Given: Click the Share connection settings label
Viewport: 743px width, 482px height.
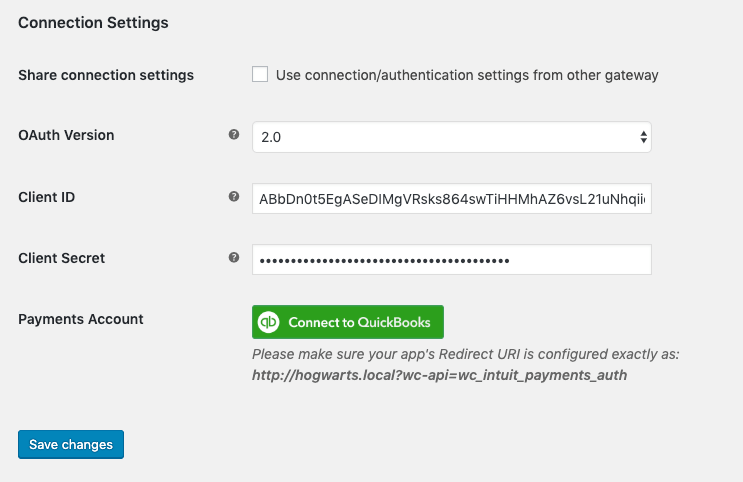Looking at the screenshot, I should point(106,75).
